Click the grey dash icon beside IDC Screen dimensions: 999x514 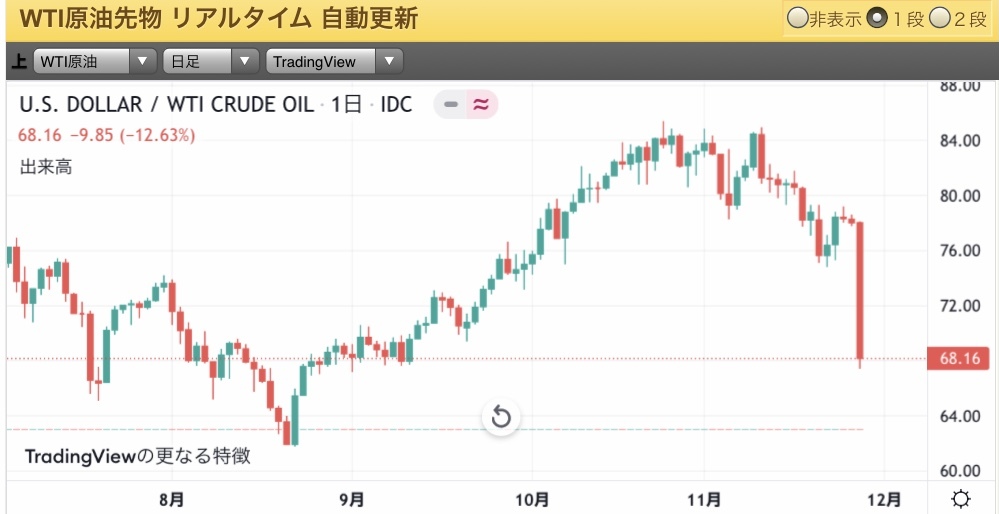click(x=451, y=104)
